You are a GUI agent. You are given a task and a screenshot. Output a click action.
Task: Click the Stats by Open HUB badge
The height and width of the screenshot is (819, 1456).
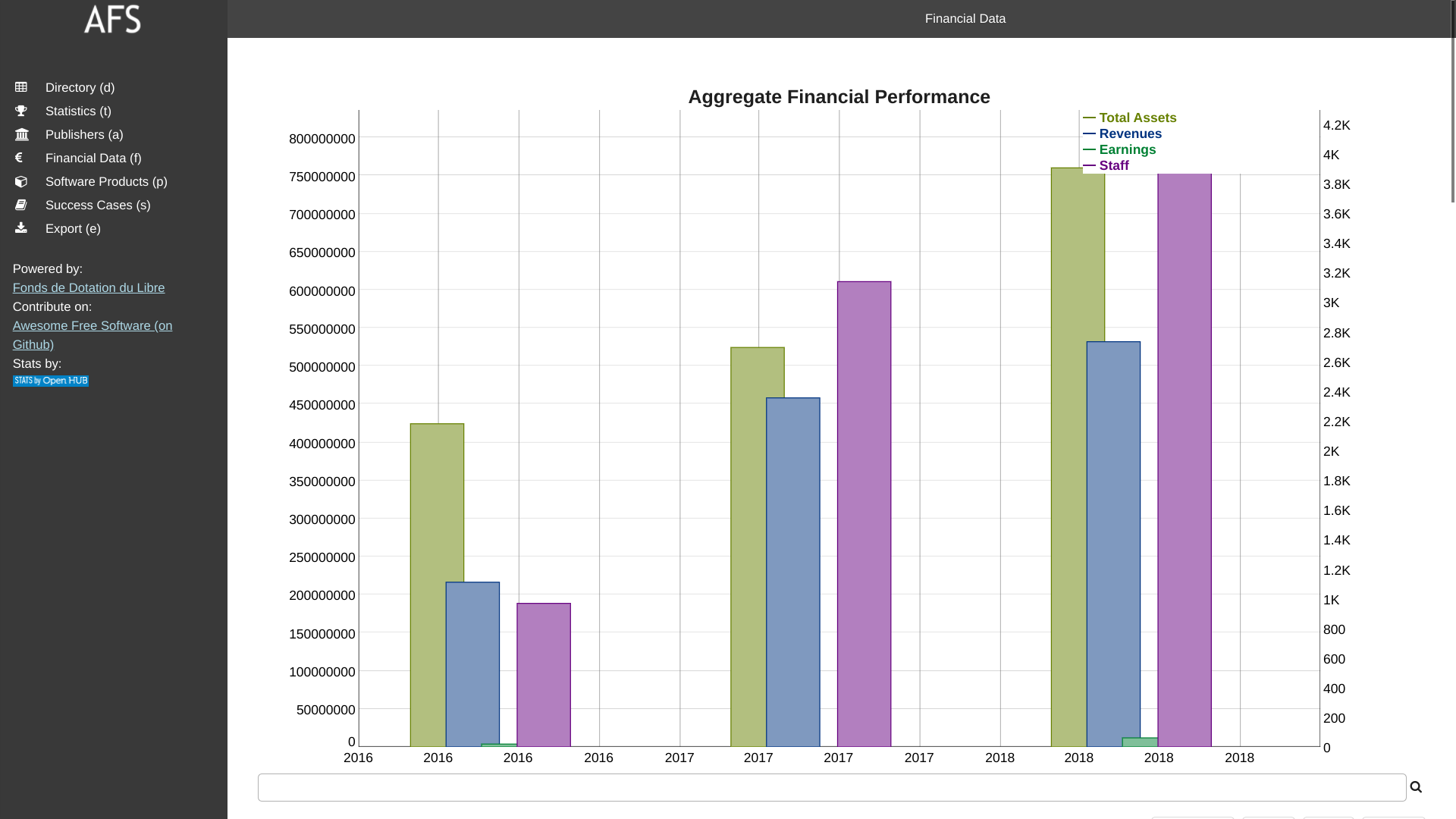pos(51,381)
